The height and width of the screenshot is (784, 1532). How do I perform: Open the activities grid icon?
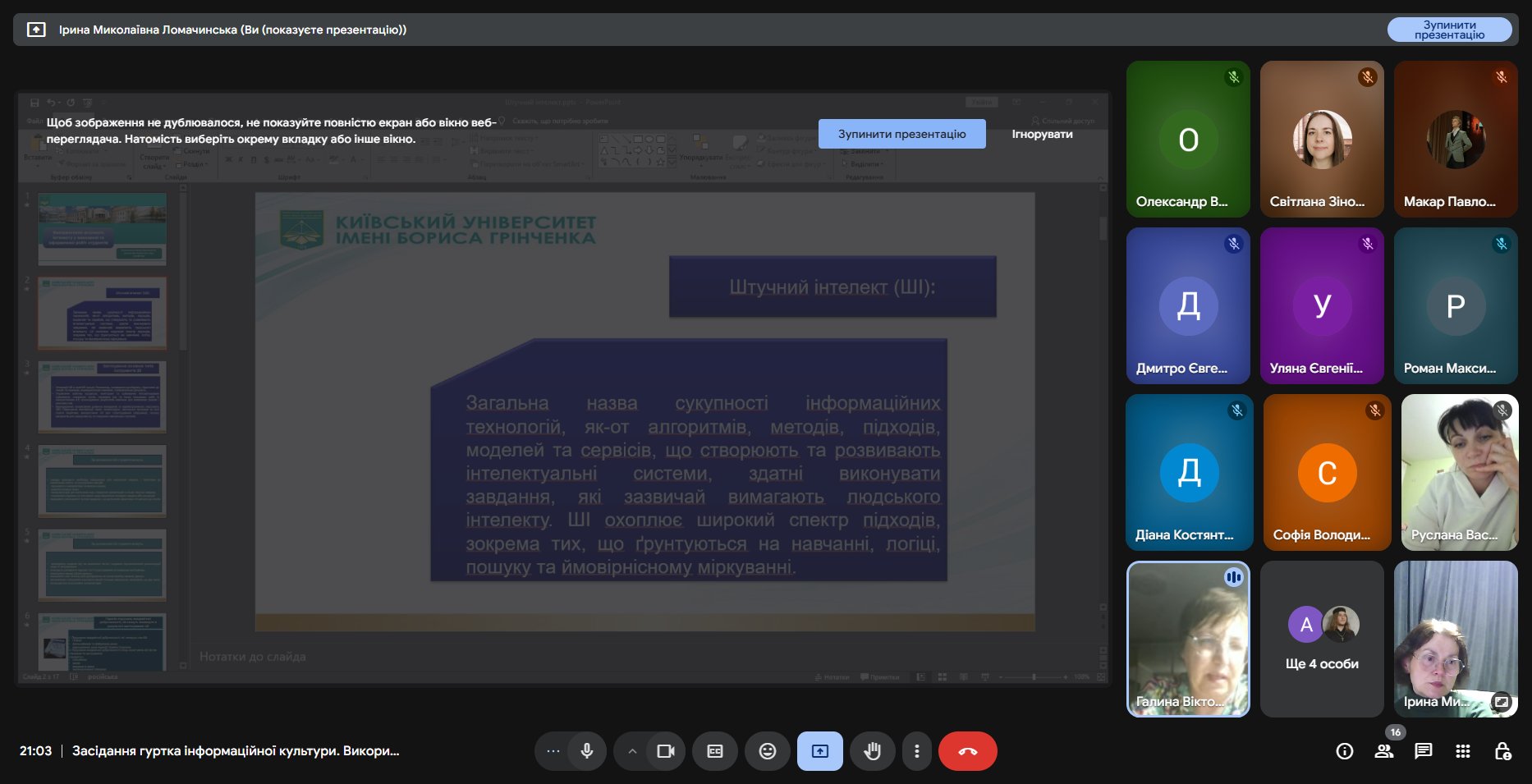point(1463,751)
